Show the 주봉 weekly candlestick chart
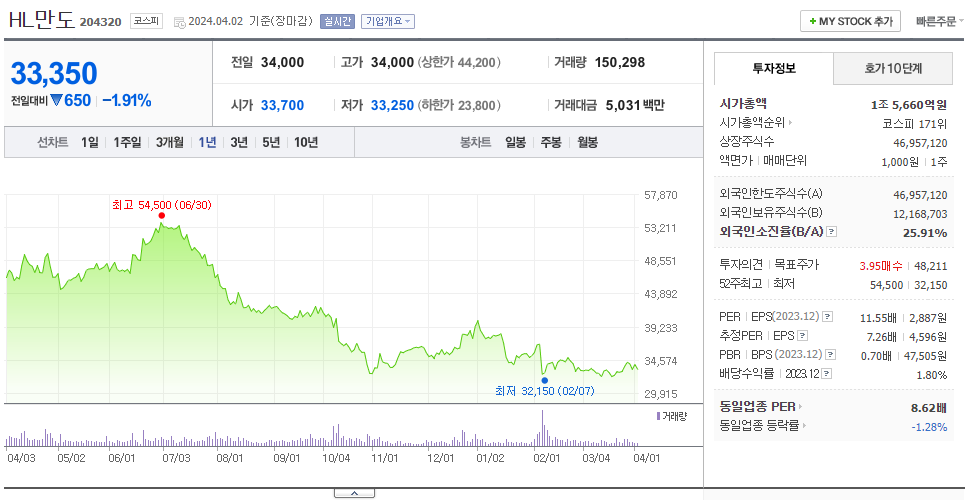The image size is (968, 500). (x=551, y=143)
